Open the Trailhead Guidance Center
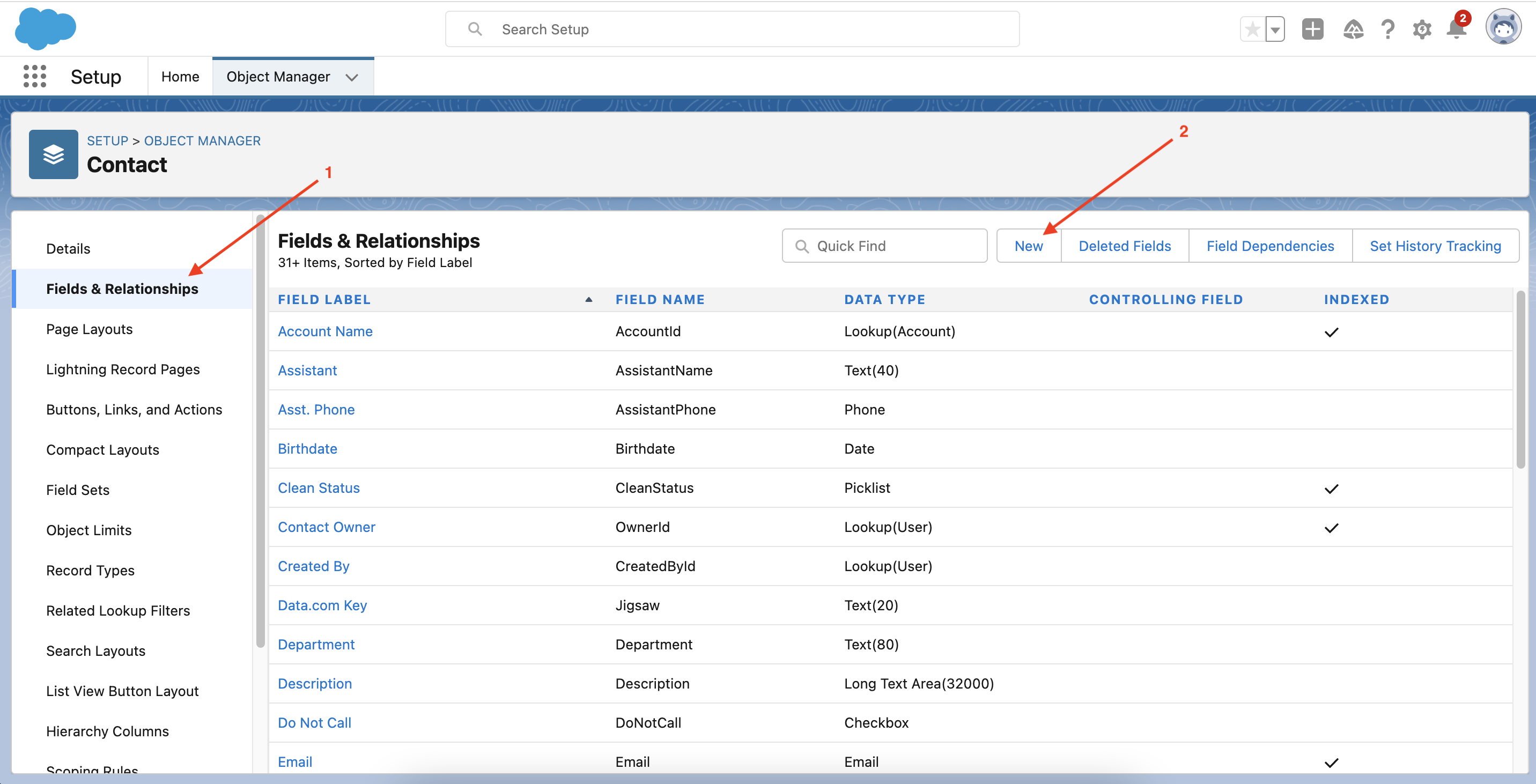 pos(1354,29)
